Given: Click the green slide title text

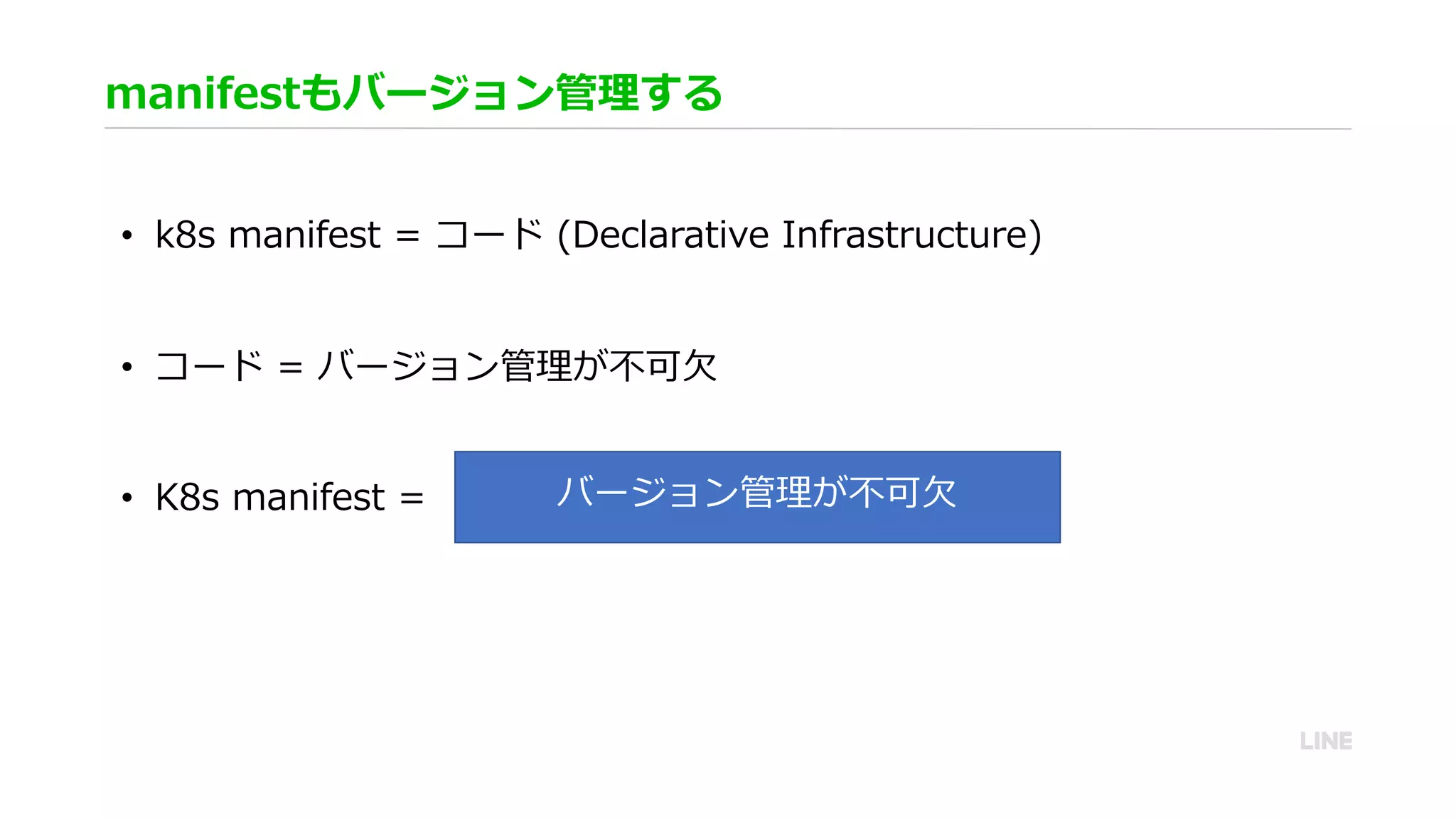Looking at the screenshot, I should (414, 93).
